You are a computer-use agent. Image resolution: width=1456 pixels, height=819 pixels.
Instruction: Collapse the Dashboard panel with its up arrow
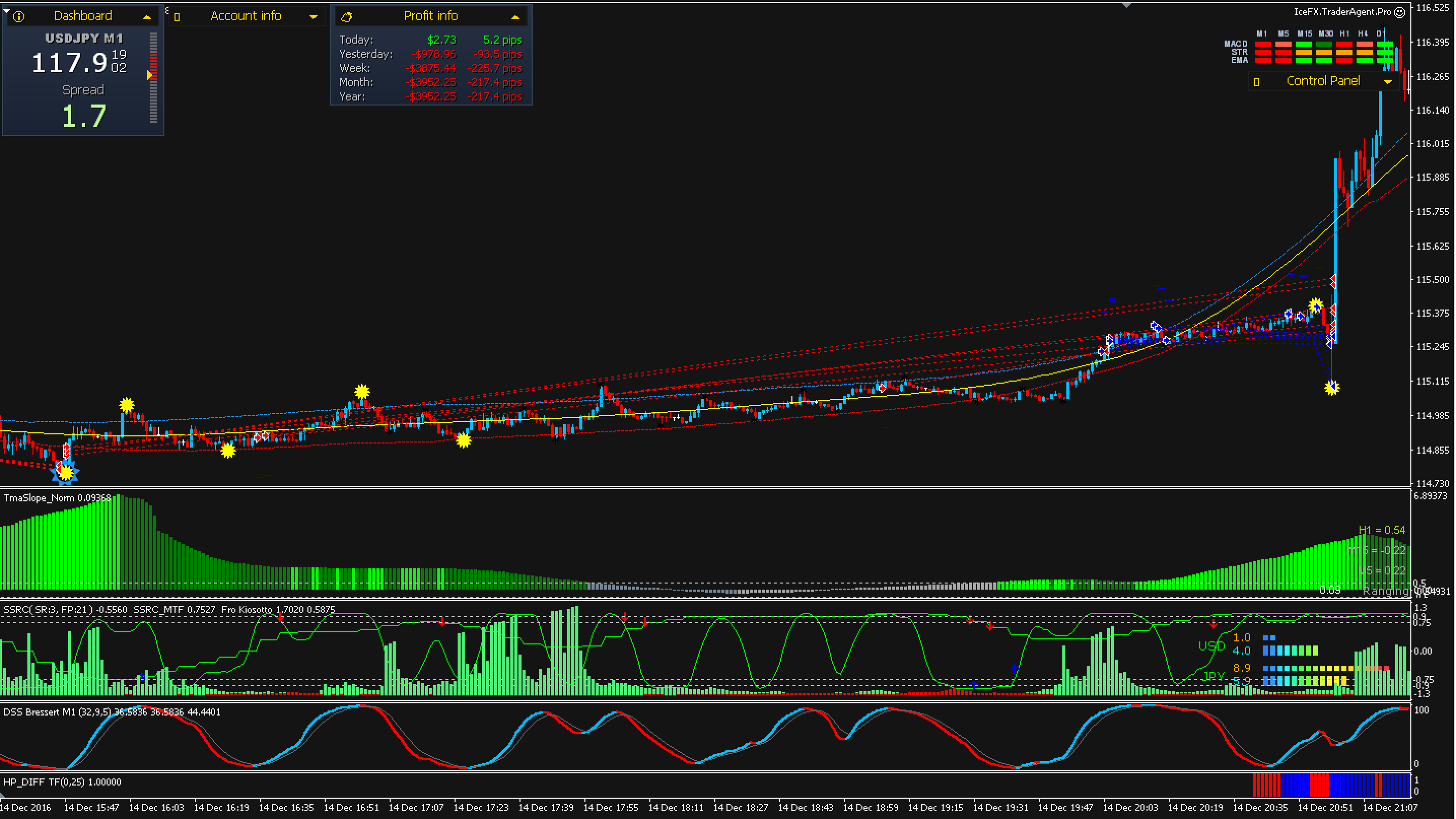147,18
